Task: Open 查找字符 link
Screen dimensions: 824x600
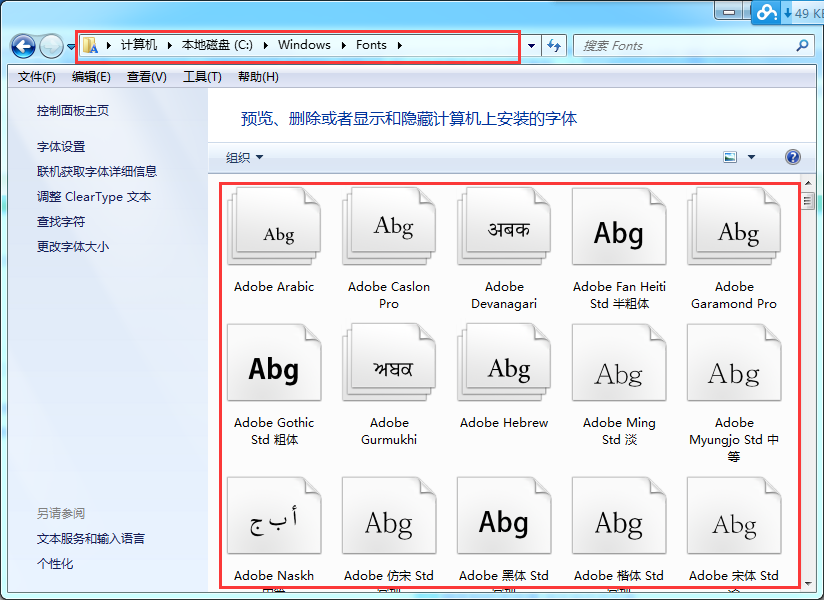Action: (x=60, y=221)
